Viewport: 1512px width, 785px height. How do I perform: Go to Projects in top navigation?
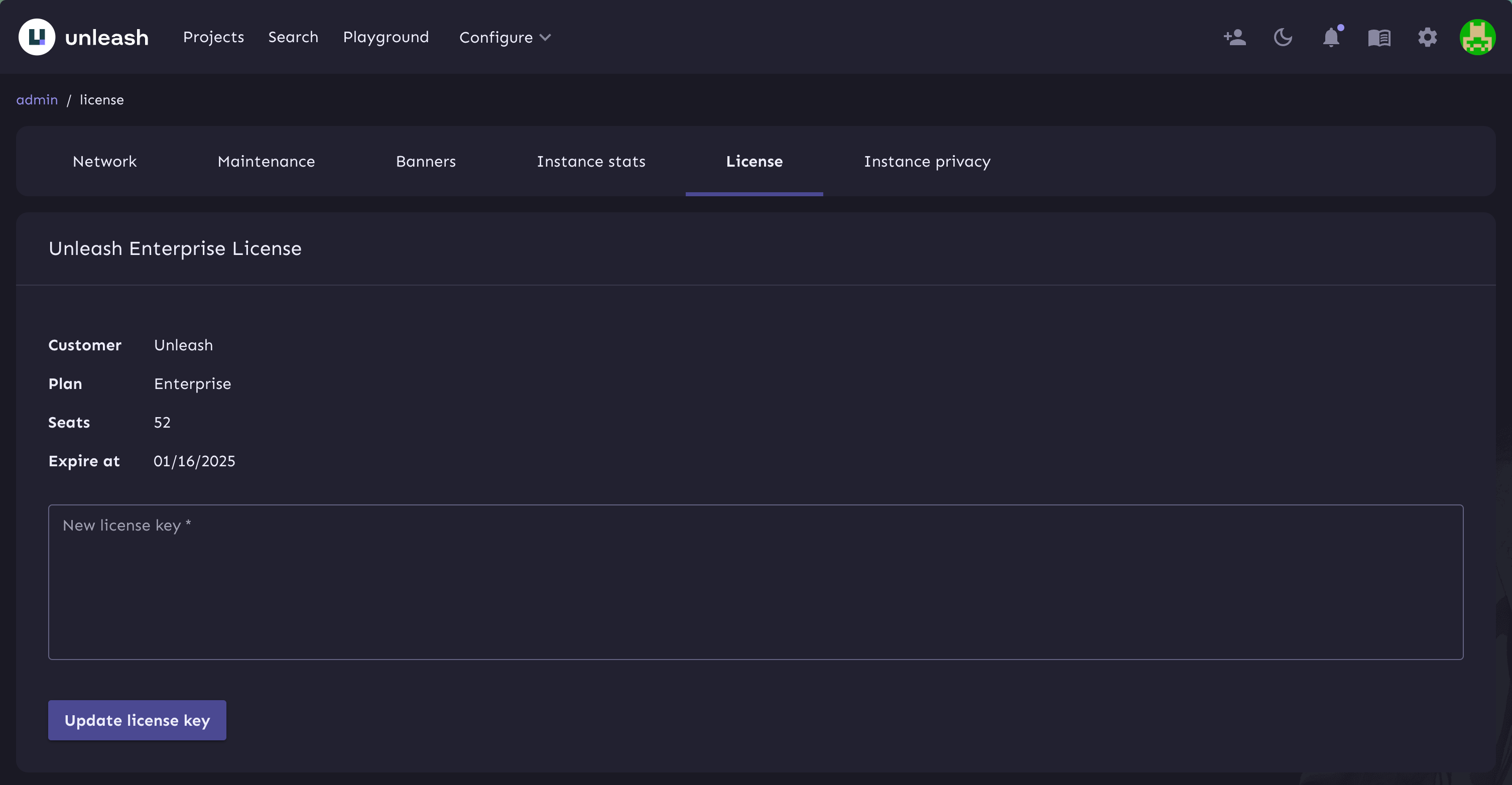point(213,37)
